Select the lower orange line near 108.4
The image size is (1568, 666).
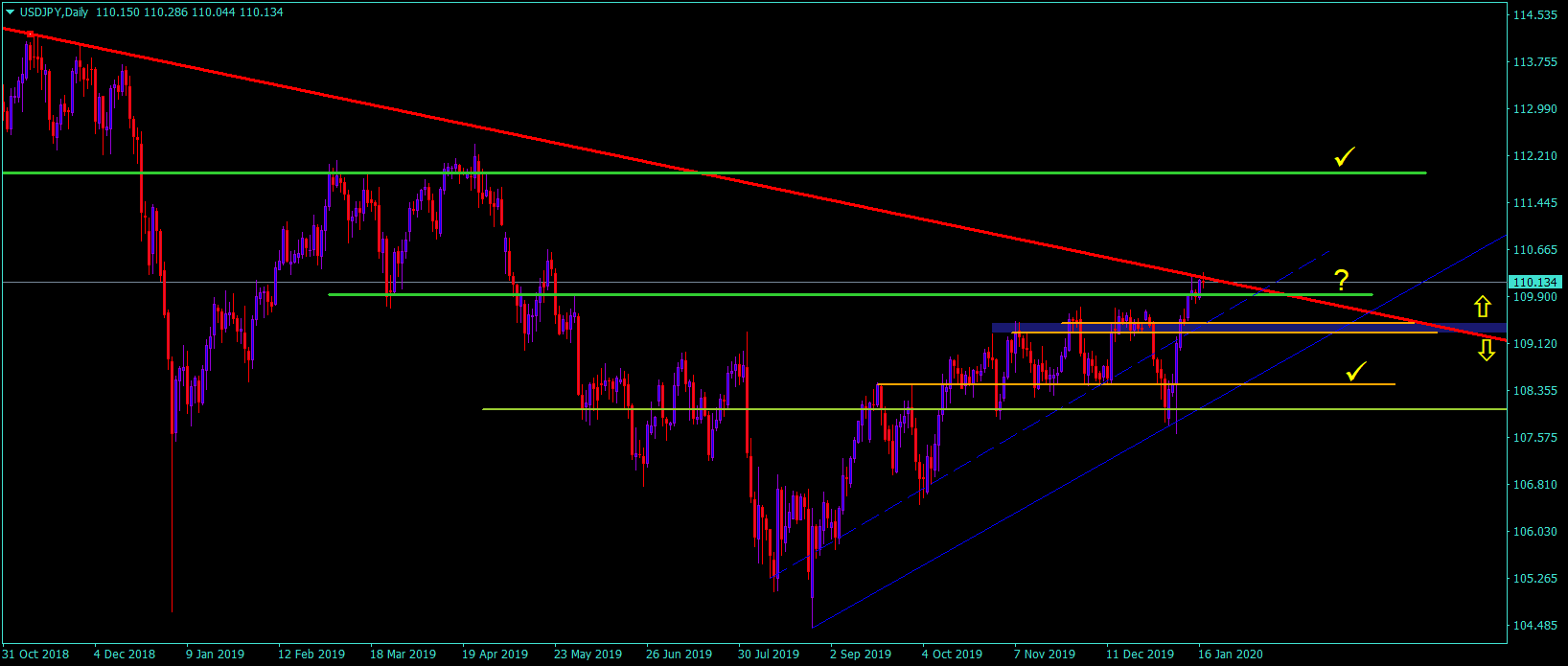tap(1136, 384)
